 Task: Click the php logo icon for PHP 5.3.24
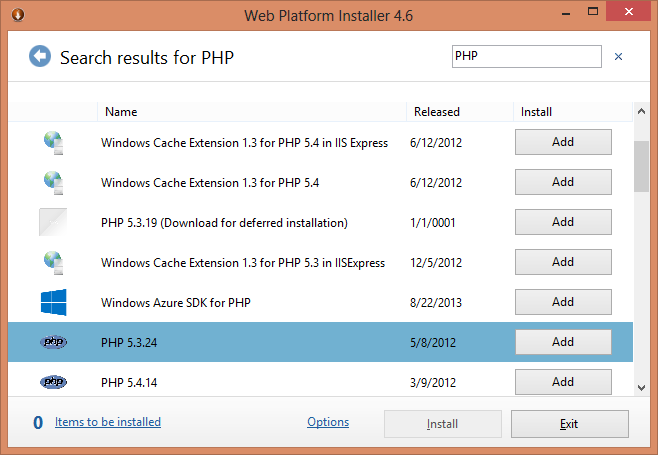(x=53, y=342)
